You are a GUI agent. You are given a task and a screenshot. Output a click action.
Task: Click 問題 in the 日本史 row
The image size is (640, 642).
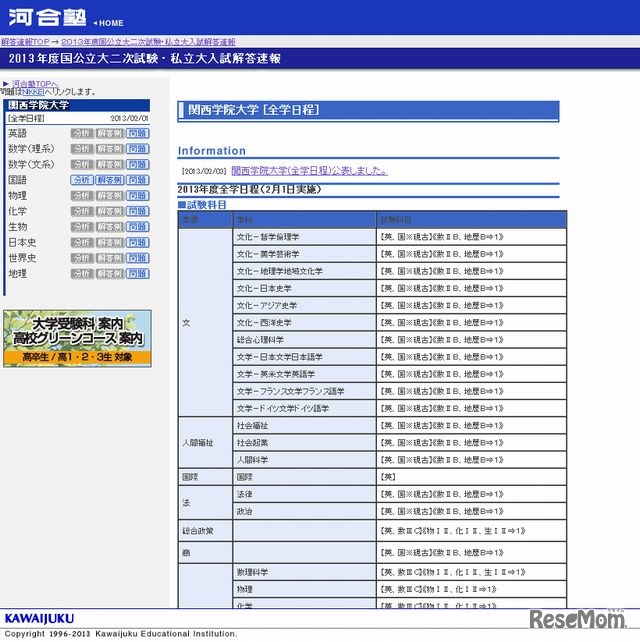pyautogui.click(x=138, y=242)
